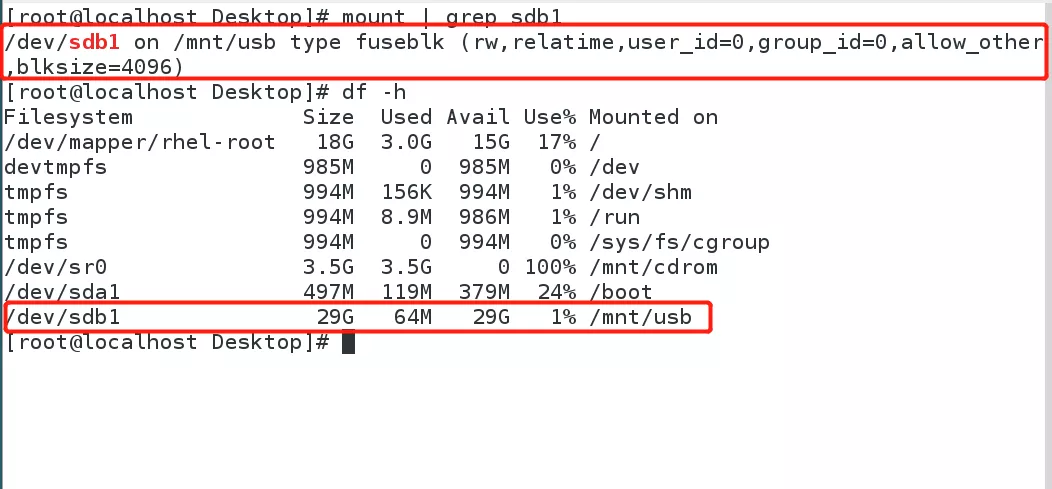The width and height of the screenshot is (1052, 489).
Task: Click the /mnt/cdrom mount point
Action: (x=653, y=267)
